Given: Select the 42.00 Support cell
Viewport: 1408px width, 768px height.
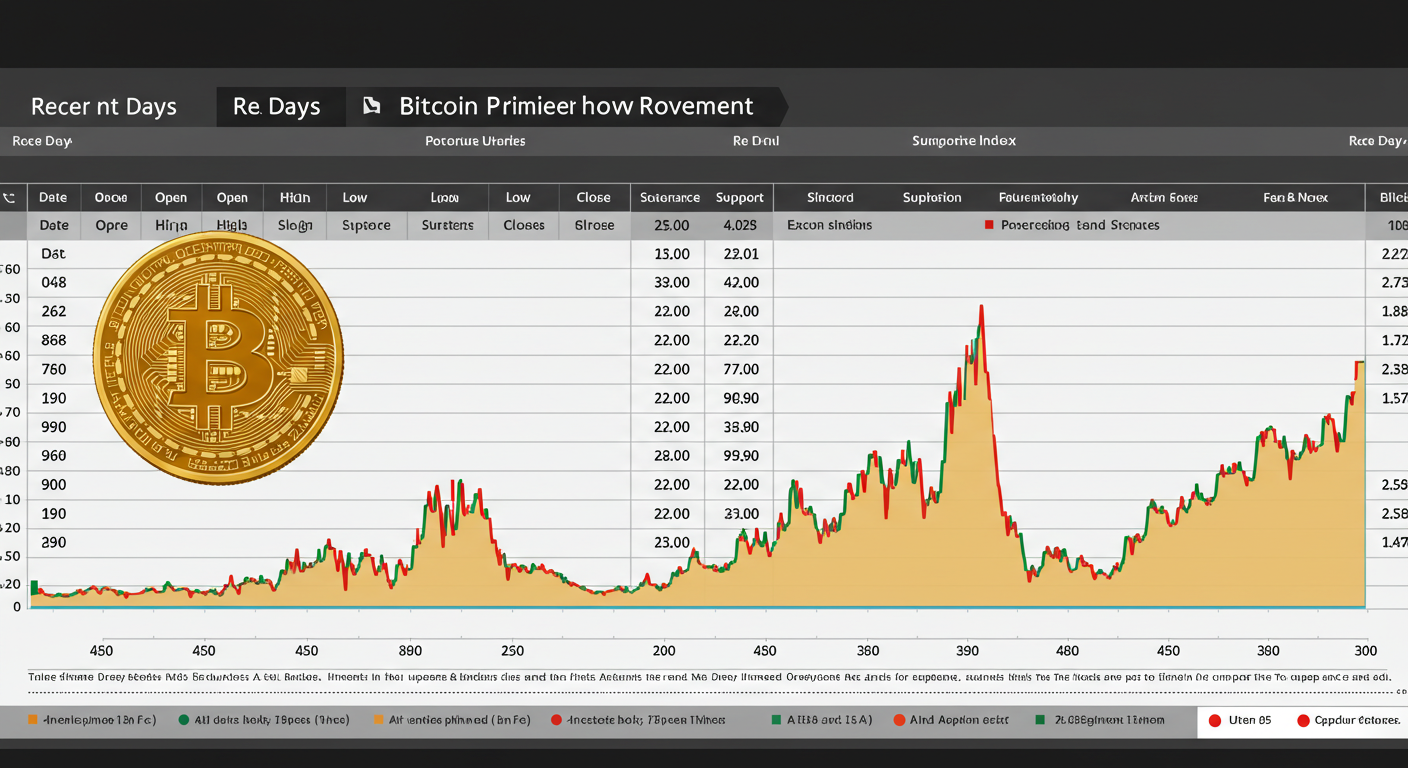Looking at the screenshot, I should click(740, 283).
